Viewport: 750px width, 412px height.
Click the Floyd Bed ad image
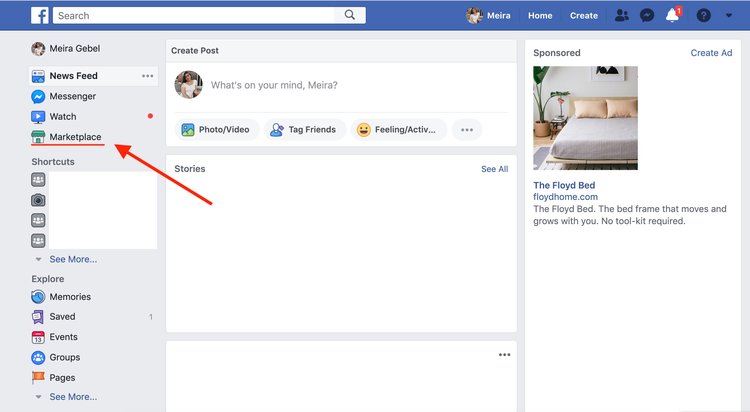585,118
